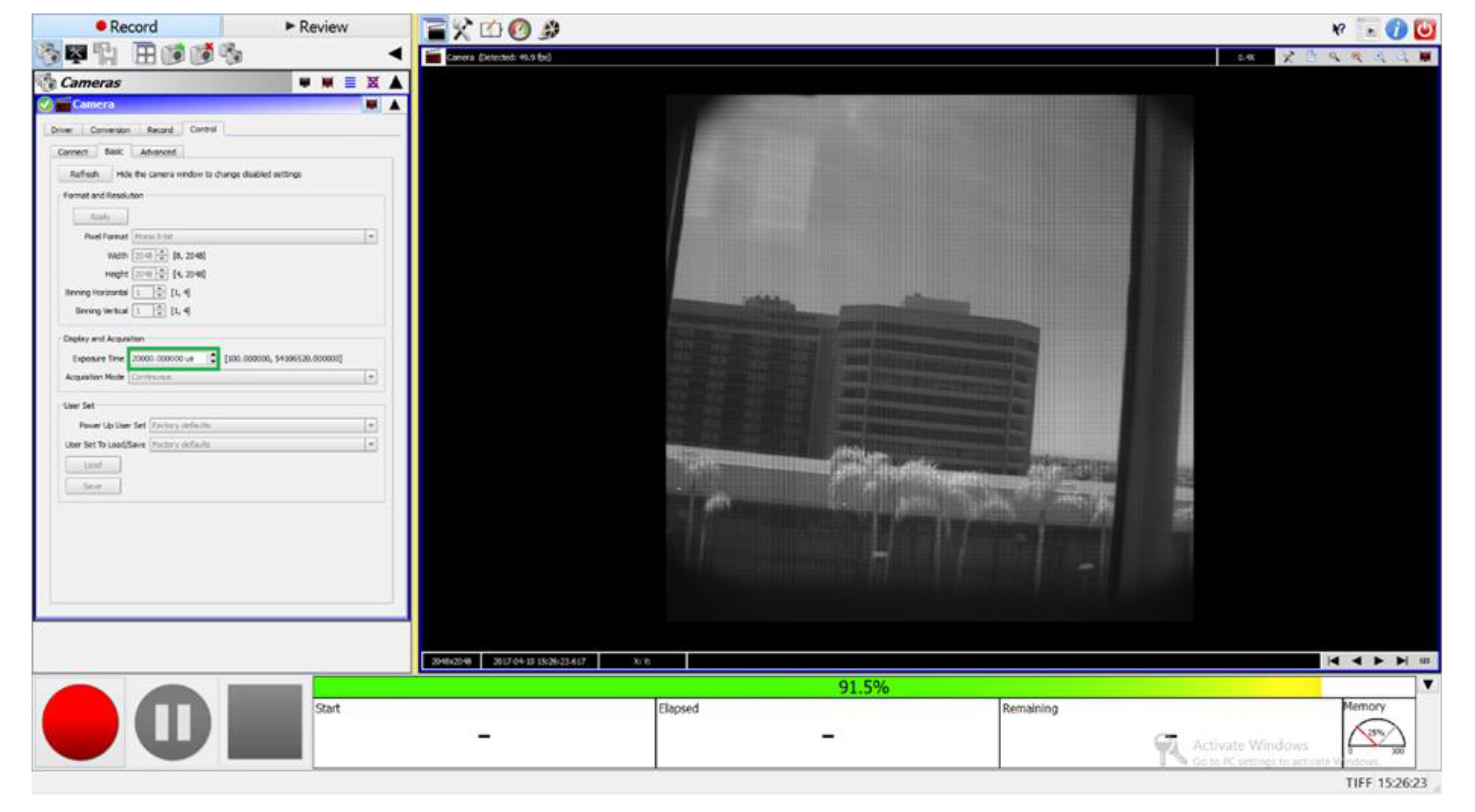
Task: Click the blue info icon at top right
Action: click(x=1396, y=30)
